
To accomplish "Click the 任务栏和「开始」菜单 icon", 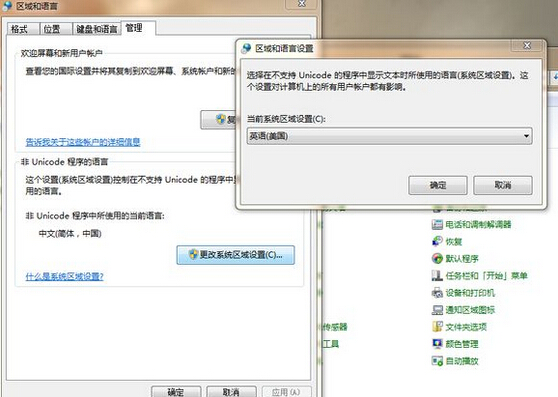I will tap(437, 276).
